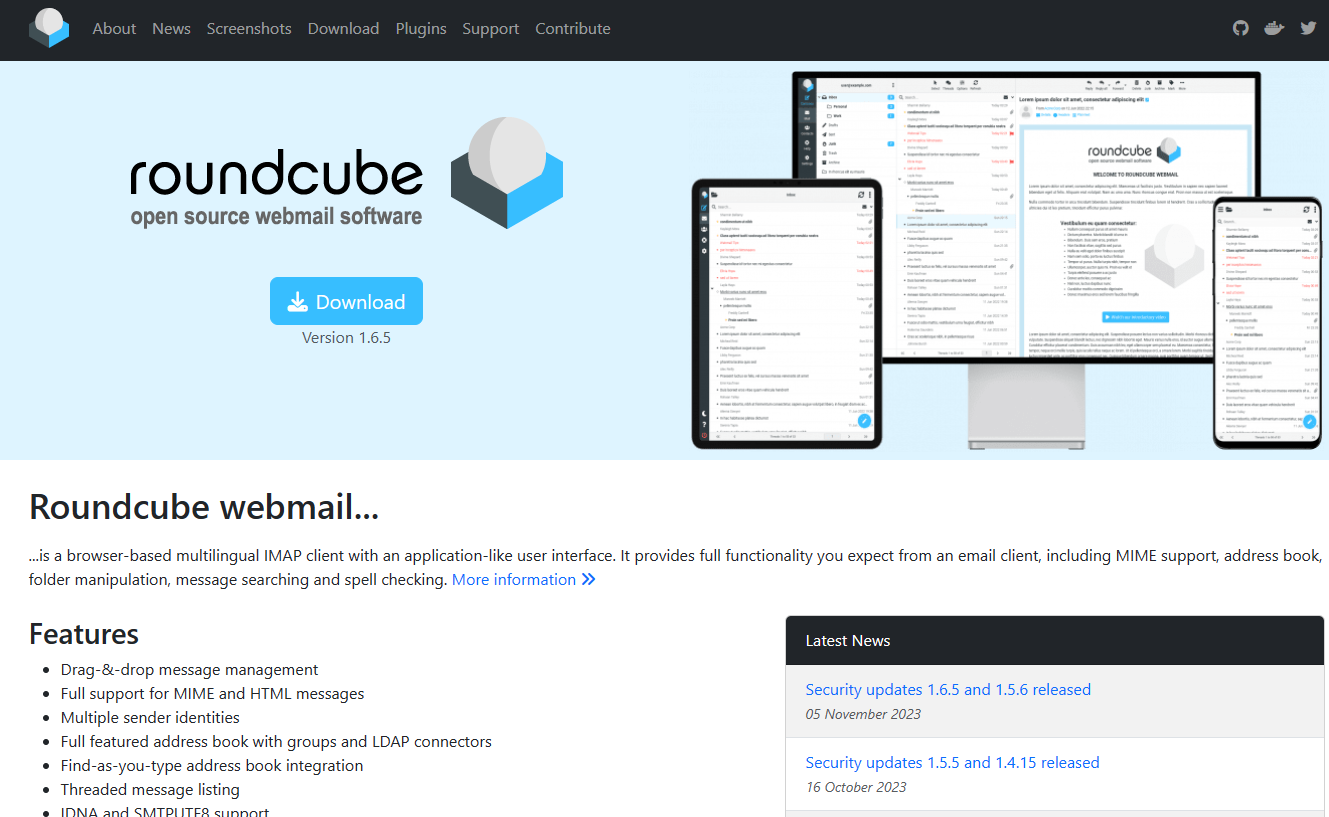The height and width of the screenshot is (817, 1329).
Task: Click Full support for MIME and HTML messages
Action: (212, 693)
